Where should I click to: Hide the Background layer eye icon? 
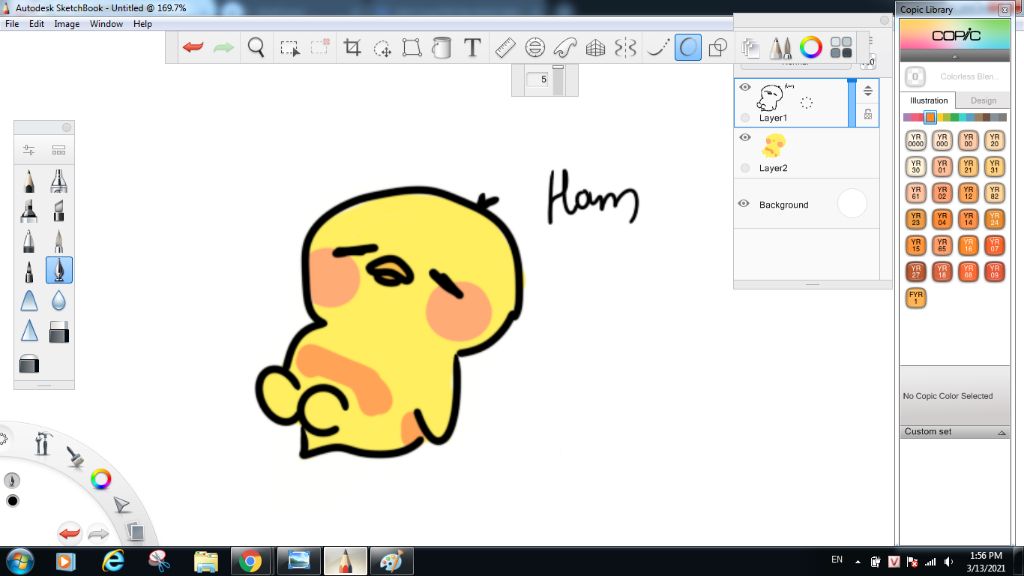tap(744, 203)
